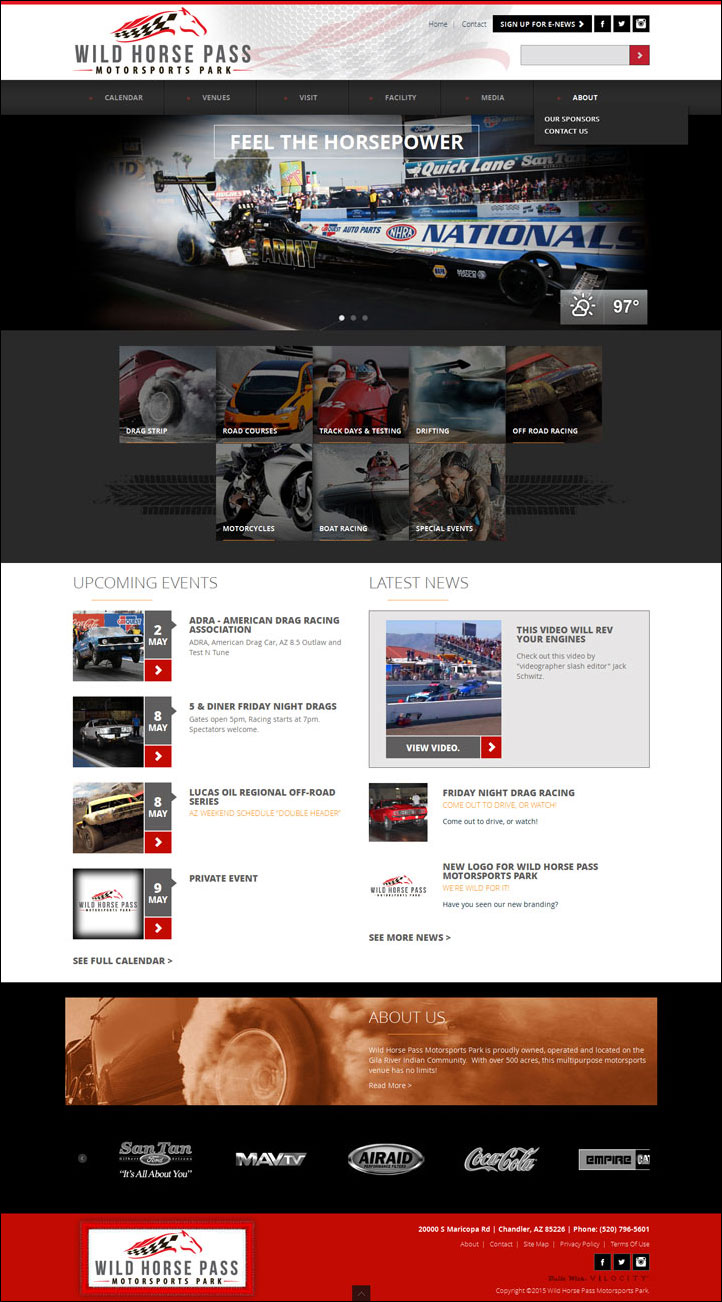Image resolution: width=722 pixels, height=1302 pixels.
Task: Click the footer About link
Action: point(469,1244)
